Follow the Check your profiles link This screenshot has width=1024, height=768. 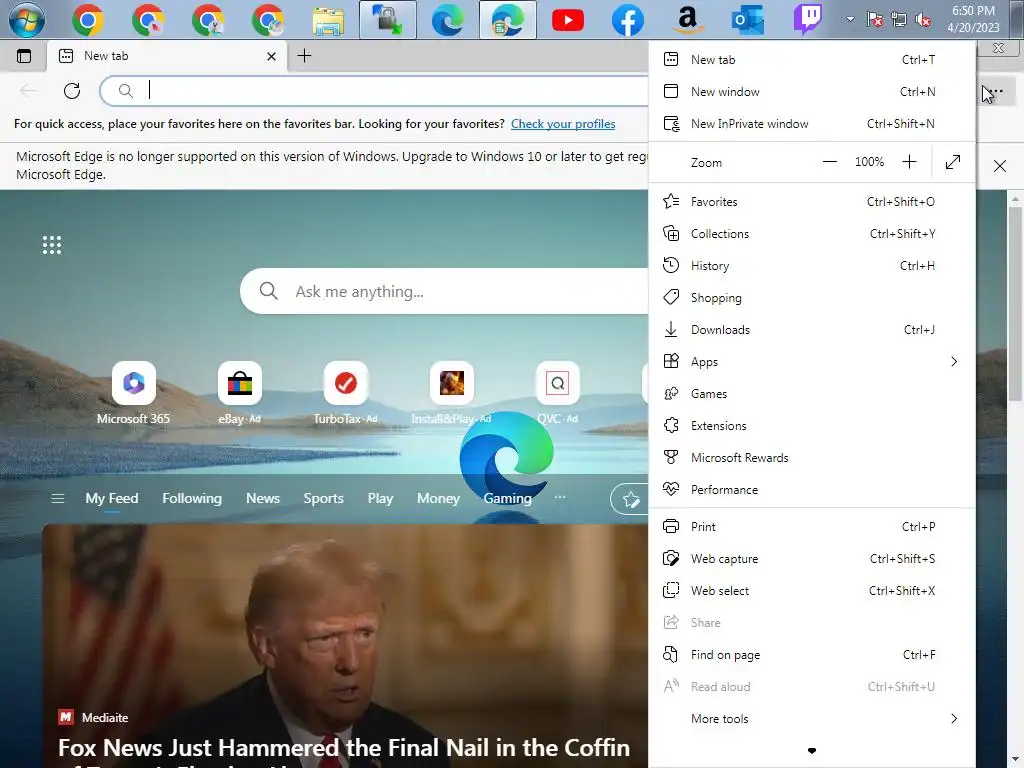click(x=563, y=123)
